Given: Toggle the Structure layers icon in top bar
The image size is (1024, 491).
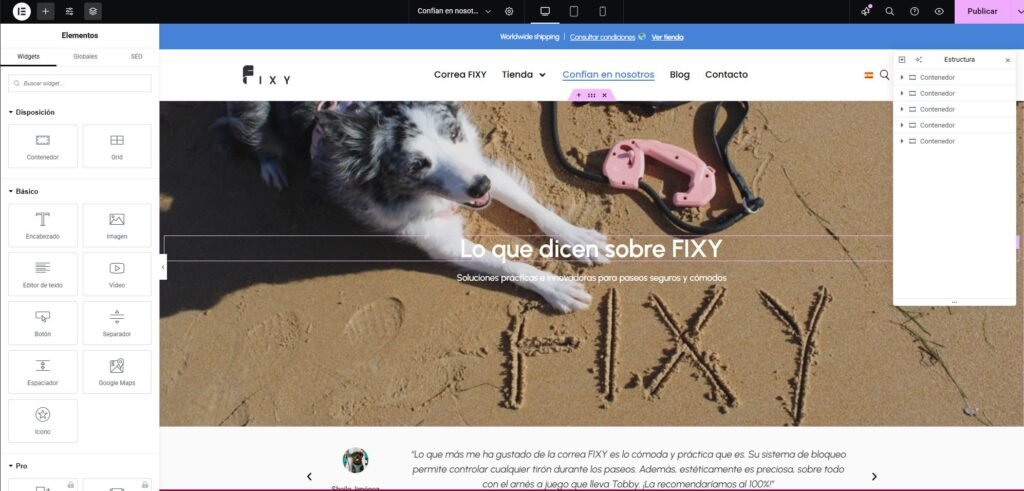Looking at the screenshot, I should coord(93,11).
